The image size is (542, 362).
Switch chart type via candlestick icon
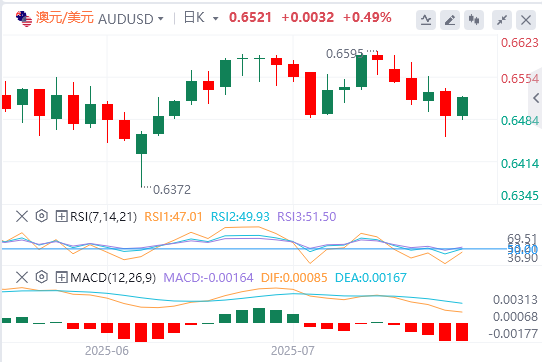click(474, 20)
